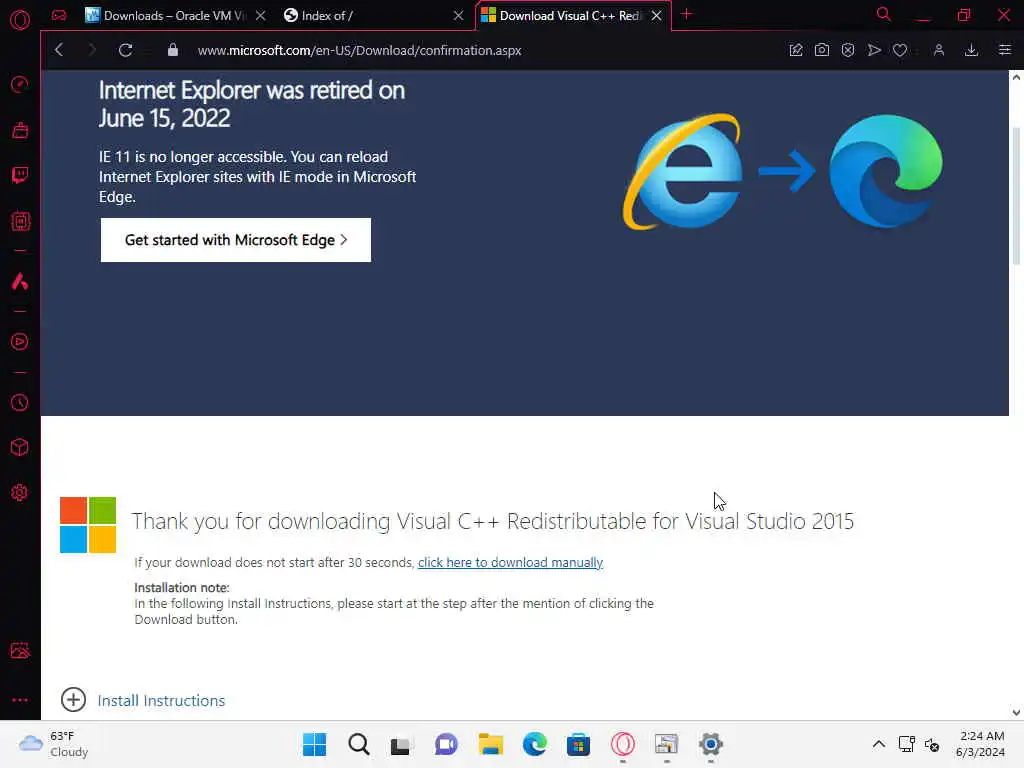This screenshot has width=1024, height=768.
Task: Expand Install Instructions plus circle
Action: click(x=73, y=699)
